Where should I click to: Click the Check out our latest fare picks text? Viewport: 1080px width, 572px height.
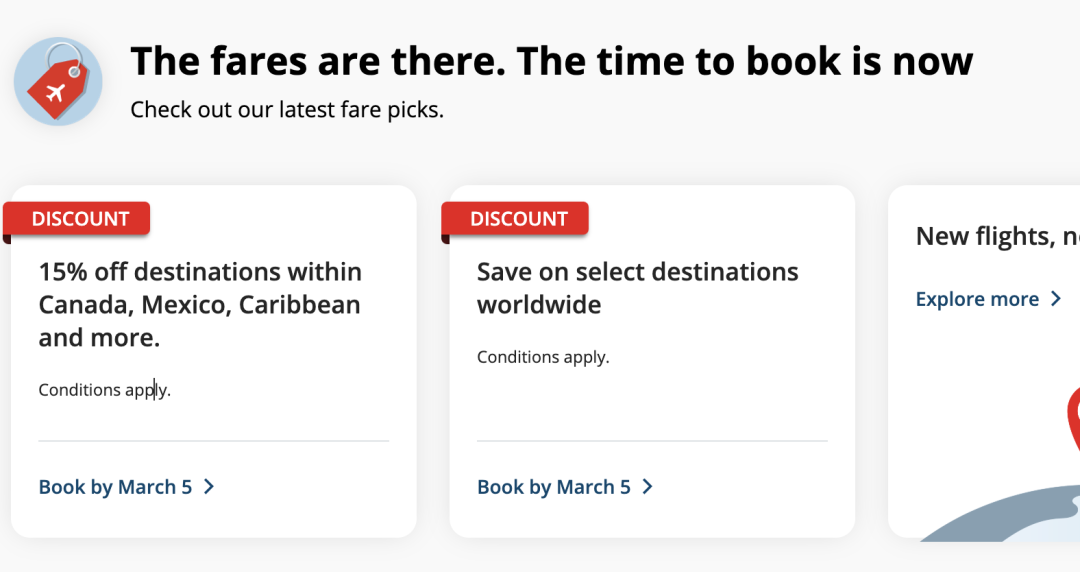(x=287, y=110)
